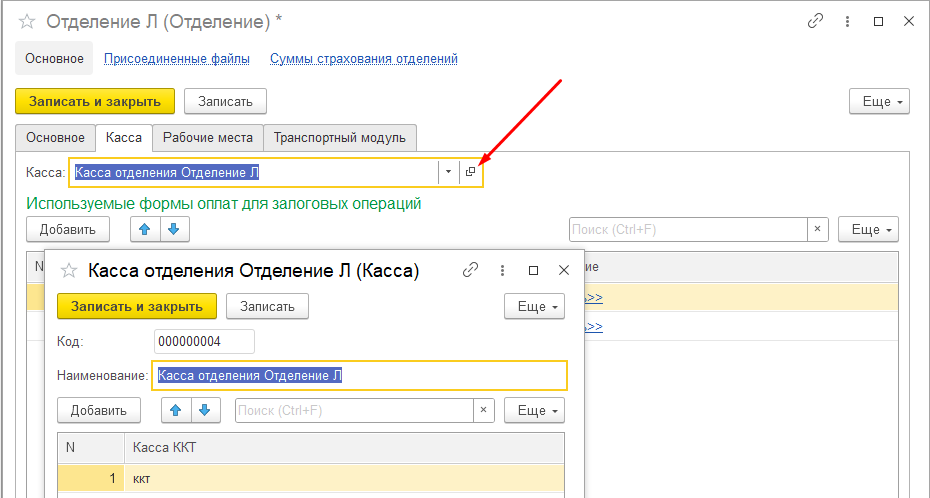Open the three-dot menu in the Касса dialog
Image resolution: width=930 pixels, height=498 pixels.
502,270
